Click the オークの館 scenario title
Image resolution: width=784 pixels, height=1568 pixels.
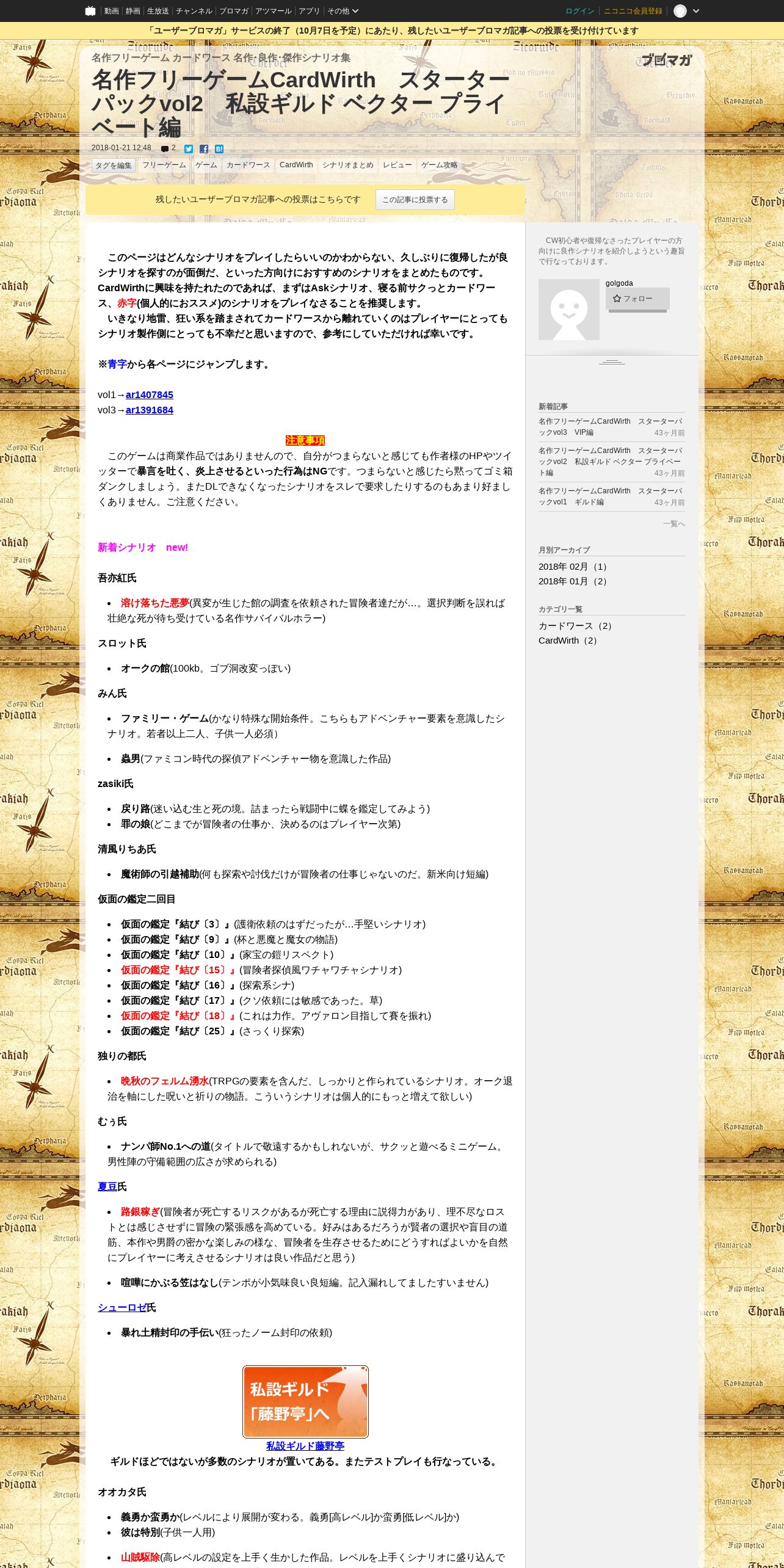(145, 668)
